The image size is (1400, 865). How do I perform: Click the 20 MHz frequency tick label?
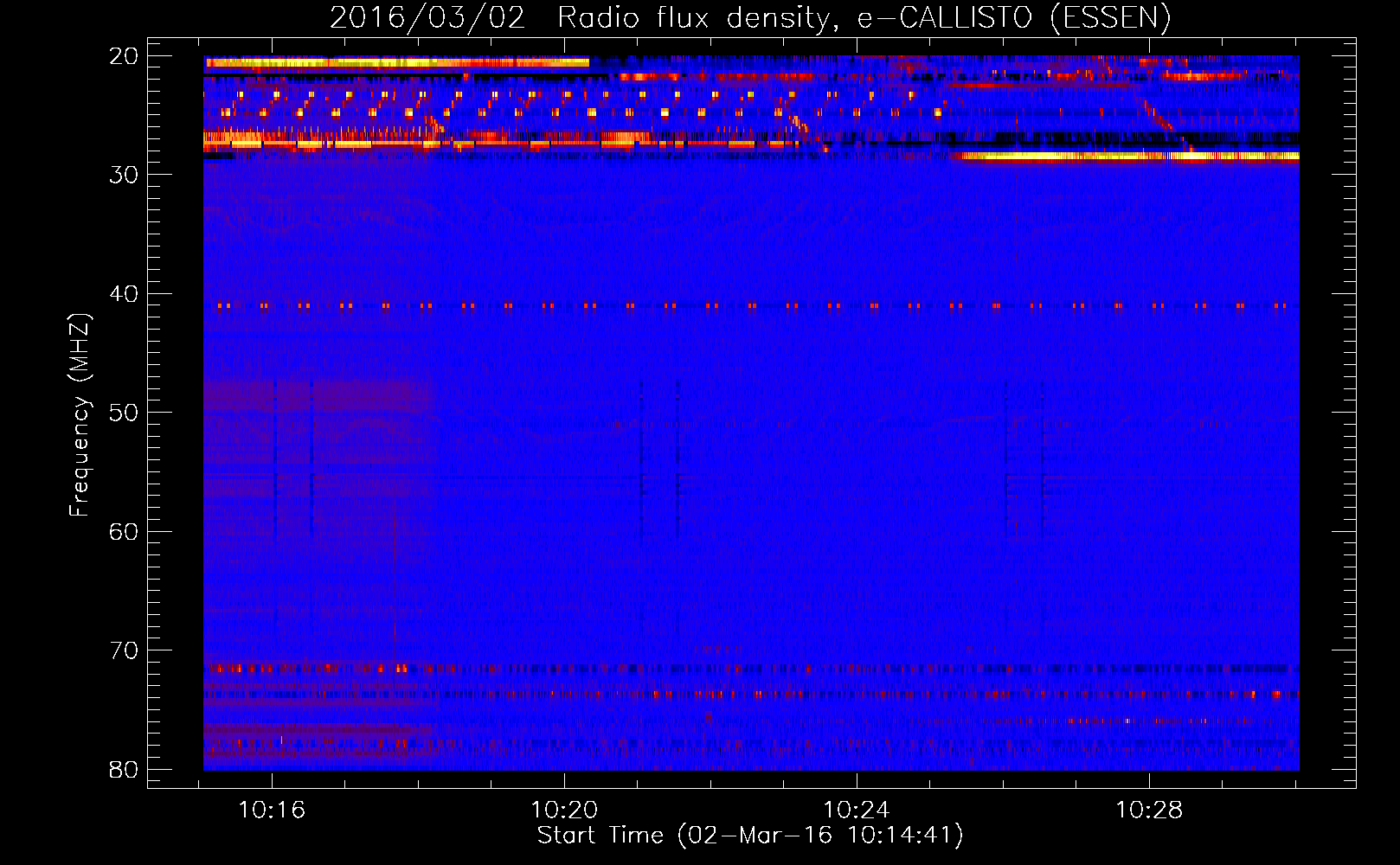(124, 56)
